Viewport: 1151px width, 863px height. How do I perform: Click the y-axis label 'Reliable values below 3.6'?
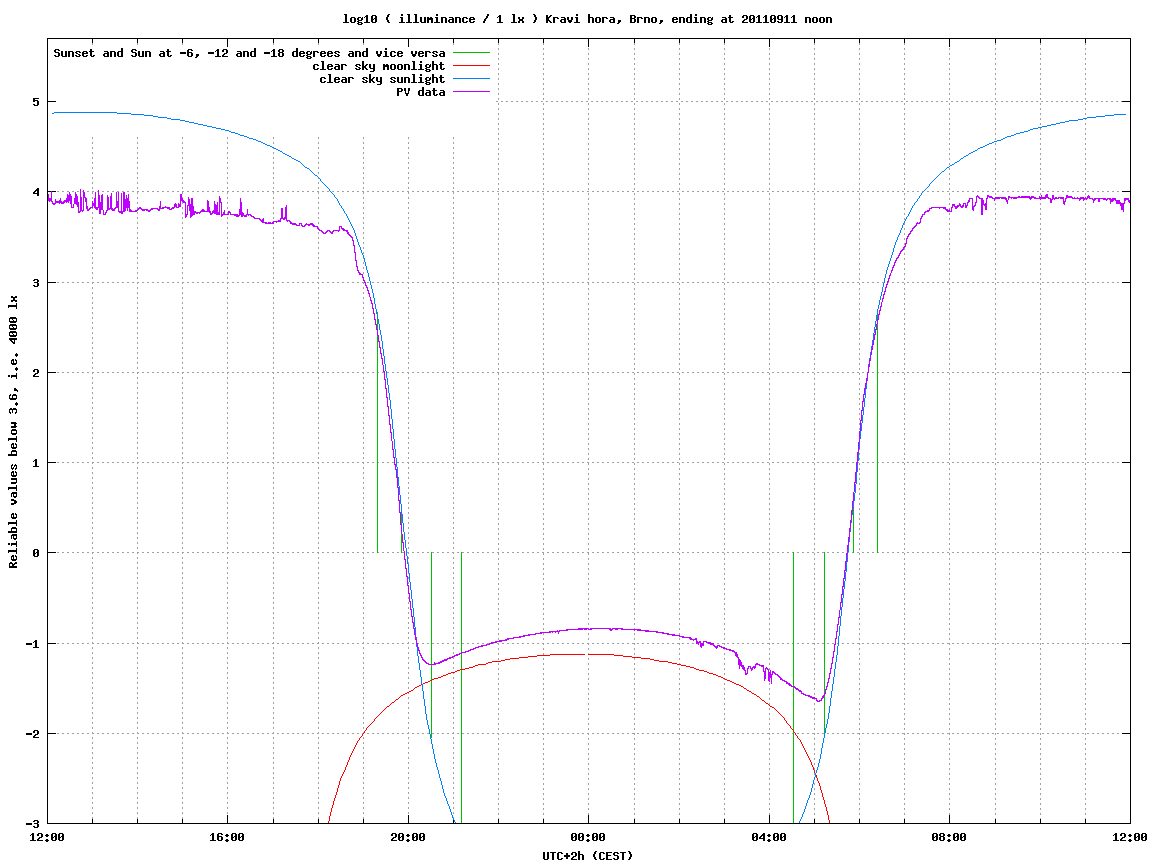(x=13, y=432)
